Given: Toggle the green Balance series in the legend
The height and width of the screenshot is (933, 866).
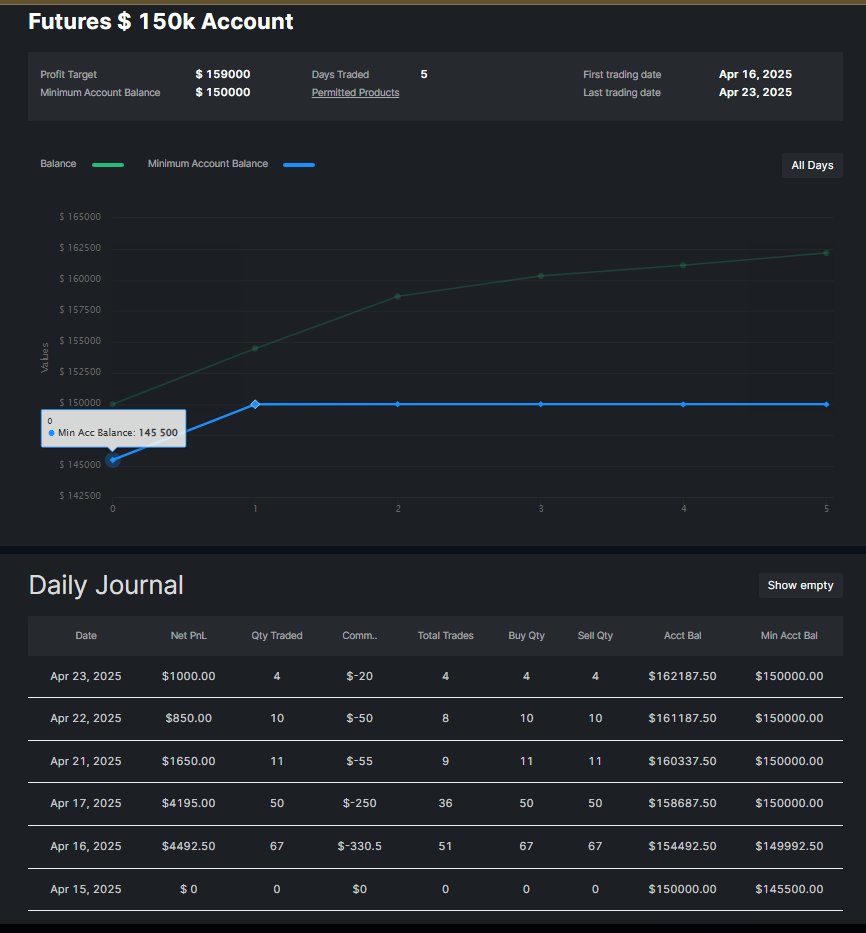Looking at the screenshot, I should tap(82, 164).
